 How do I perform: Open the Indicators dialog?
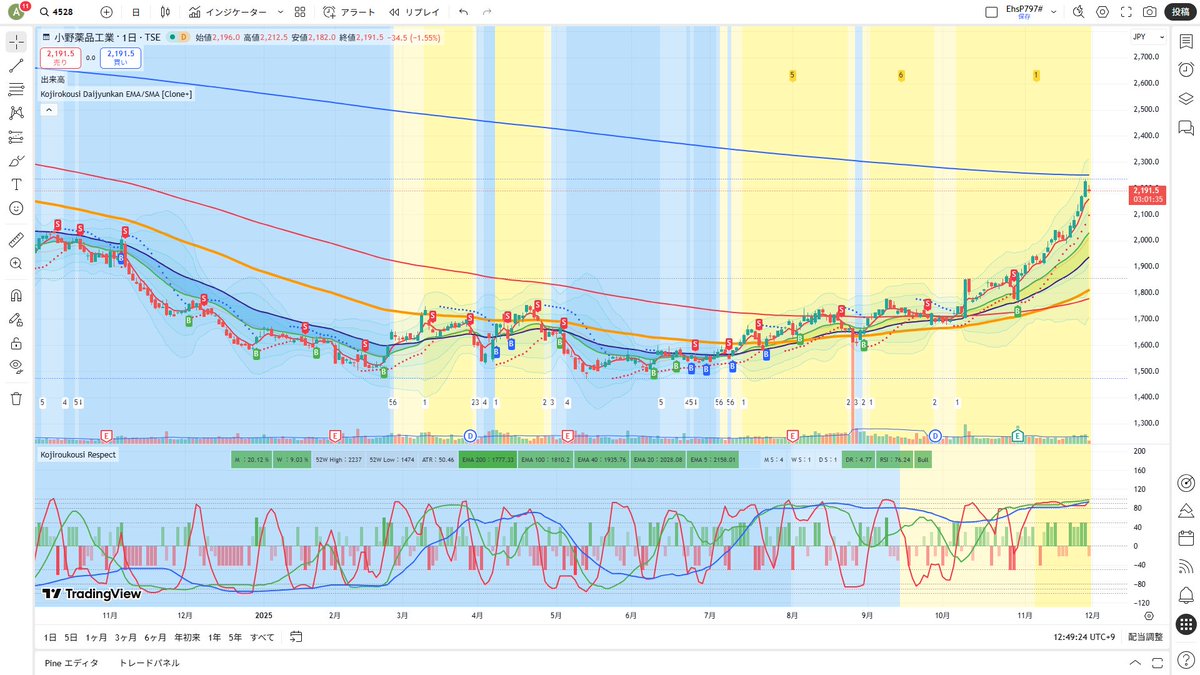point(228,12)
